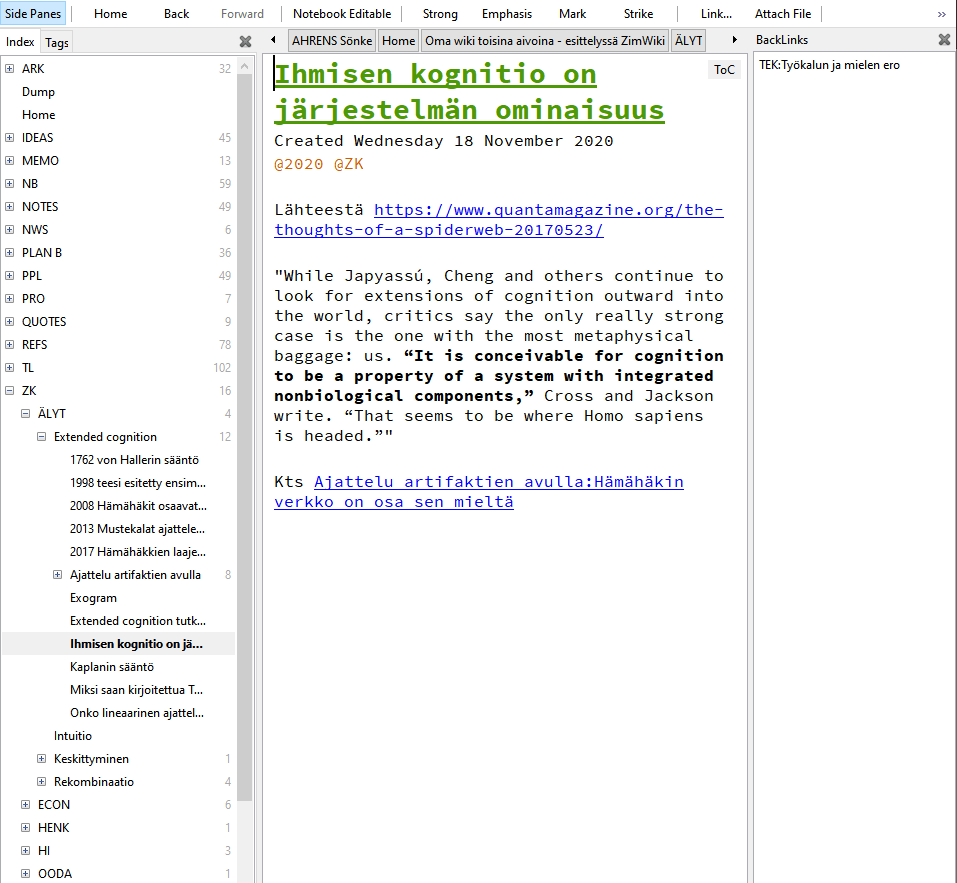
Task: Collapse Extended cognition tree node
Action: [x=42, y=437]
